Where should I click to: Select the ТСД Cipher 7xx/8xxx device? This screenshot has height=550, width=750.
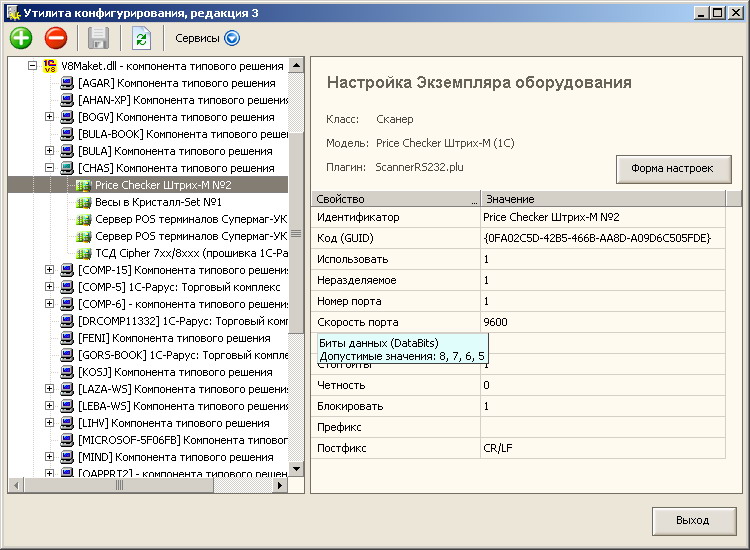[x=188, y=253]
